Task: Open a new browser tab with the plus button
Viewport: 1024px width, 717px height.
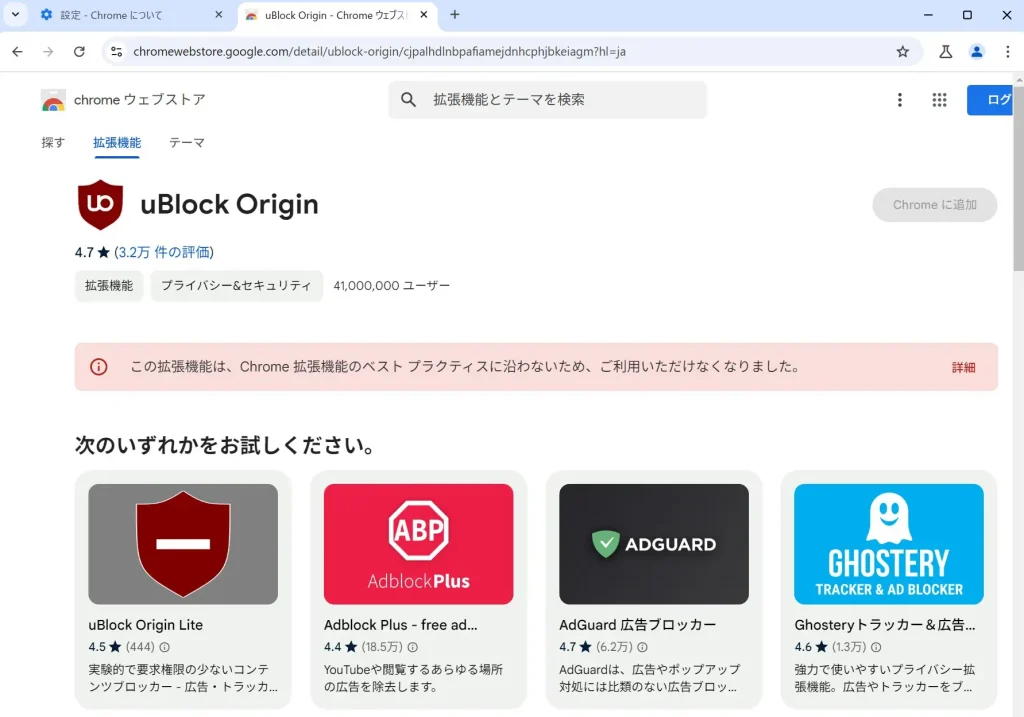Action: [454, 16]
